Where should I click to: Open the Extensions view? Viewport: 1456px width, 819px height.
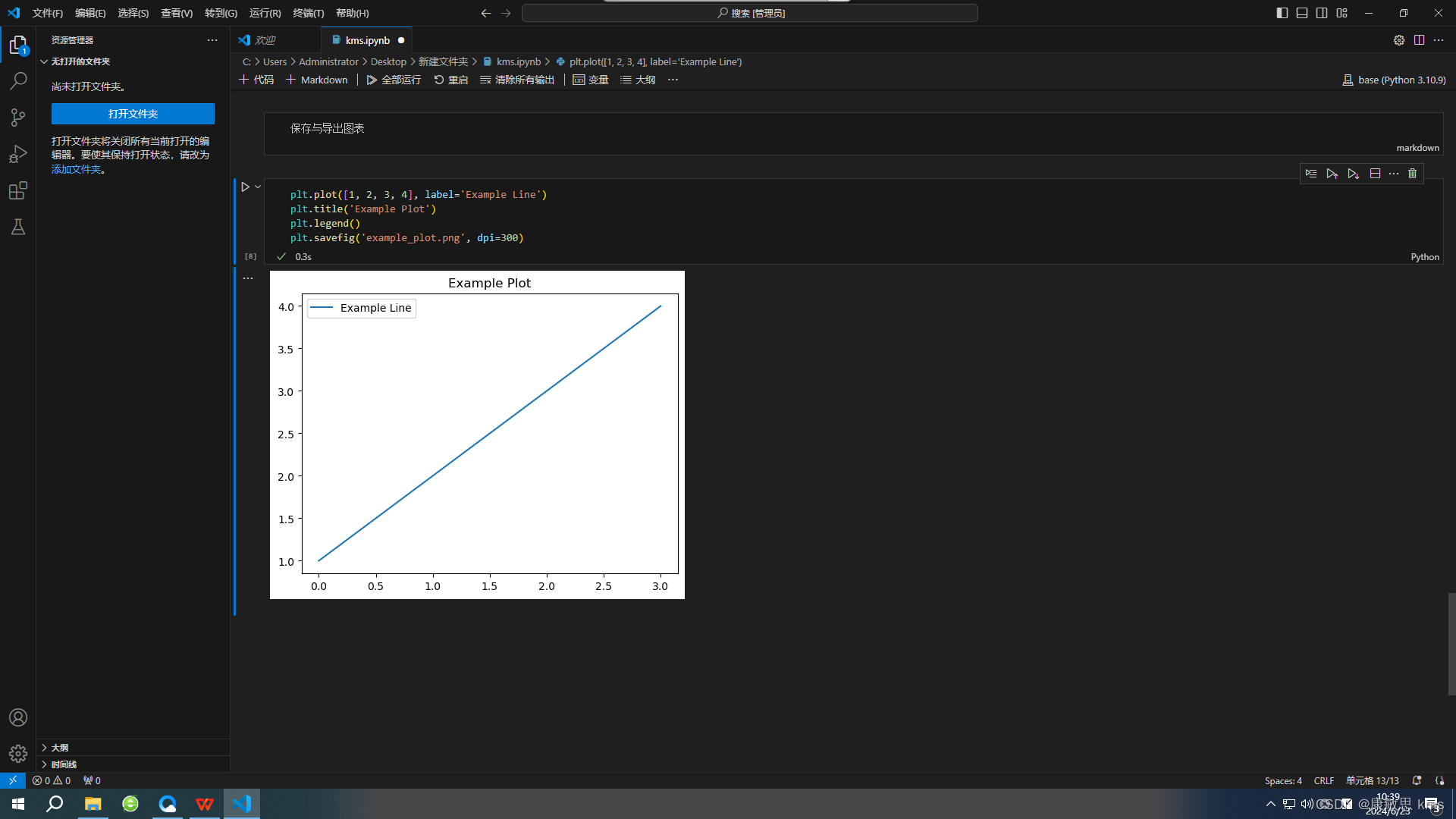tap(18, 190)
